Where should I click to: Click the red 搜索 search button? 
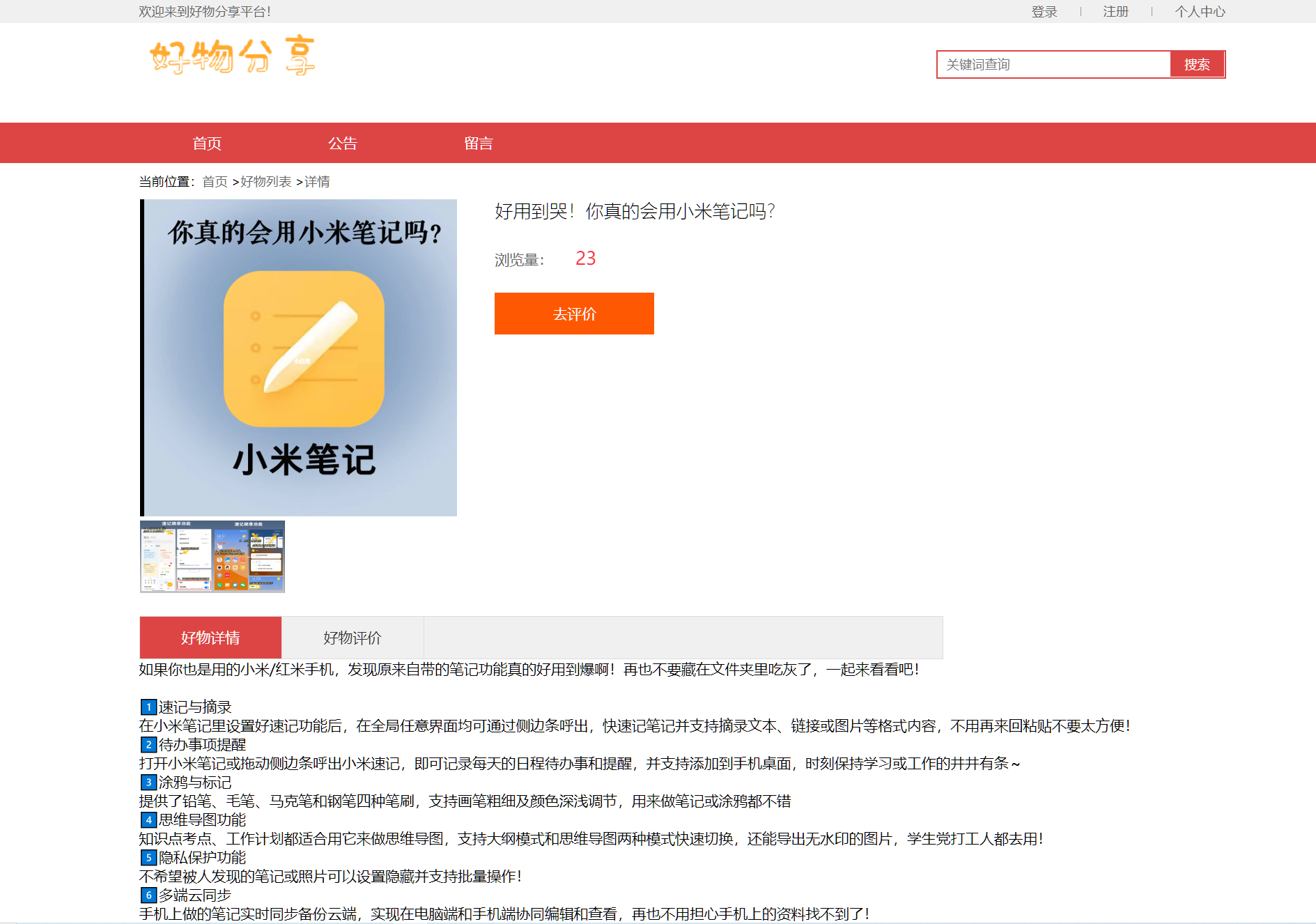click(x=1197, y=64)
